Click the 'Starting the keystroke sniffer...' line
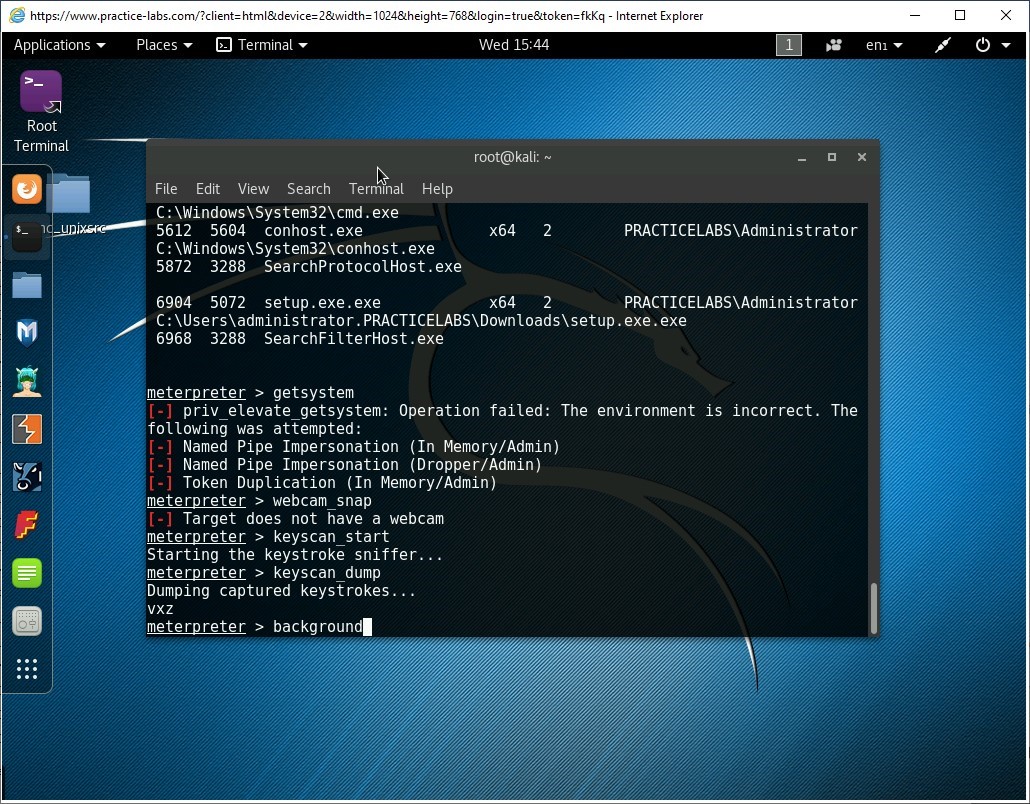 pyautogui.click(x=295, y=555)
